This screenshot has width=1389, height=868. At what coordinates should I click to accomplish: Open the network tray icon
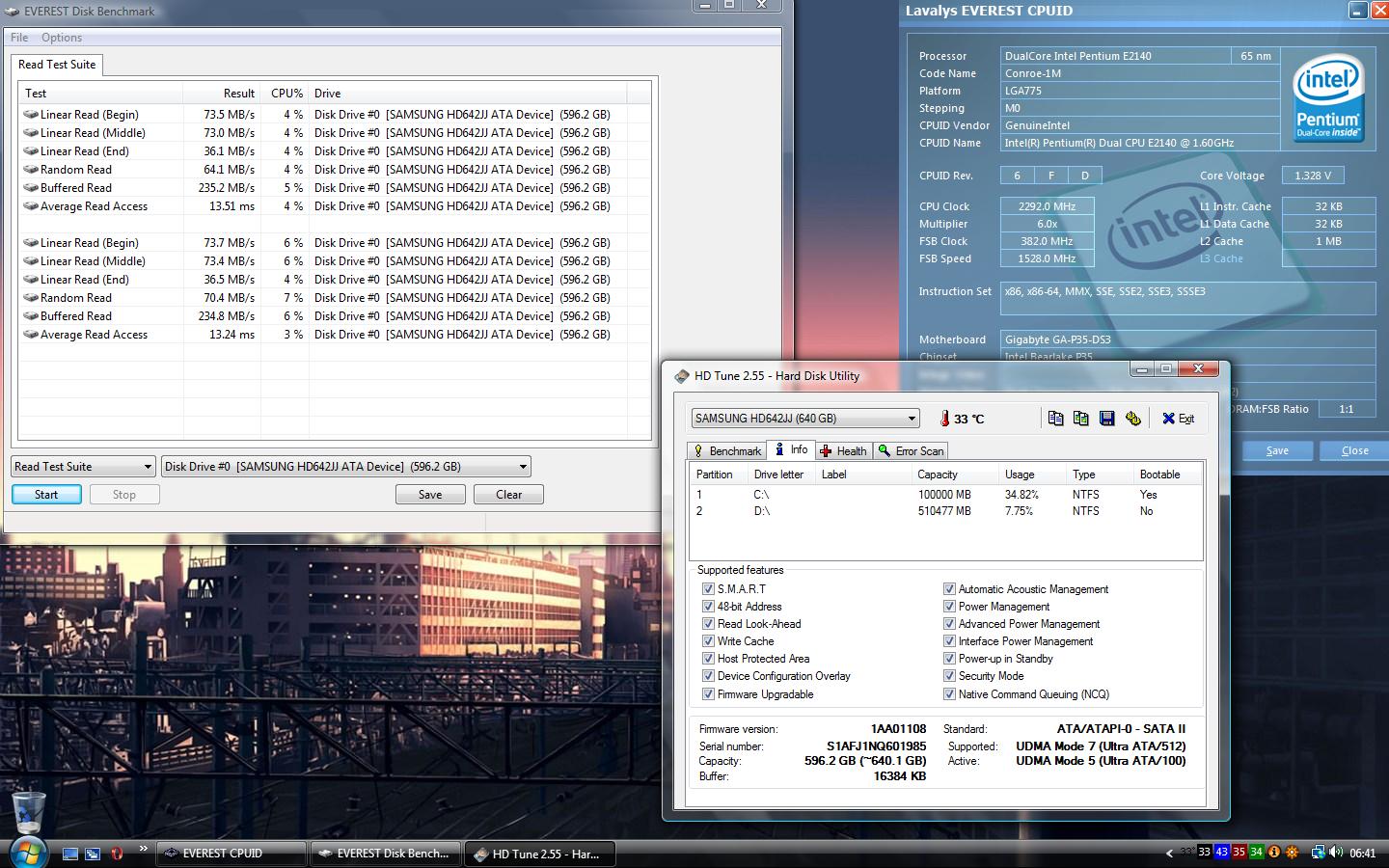pos(1317,853)
